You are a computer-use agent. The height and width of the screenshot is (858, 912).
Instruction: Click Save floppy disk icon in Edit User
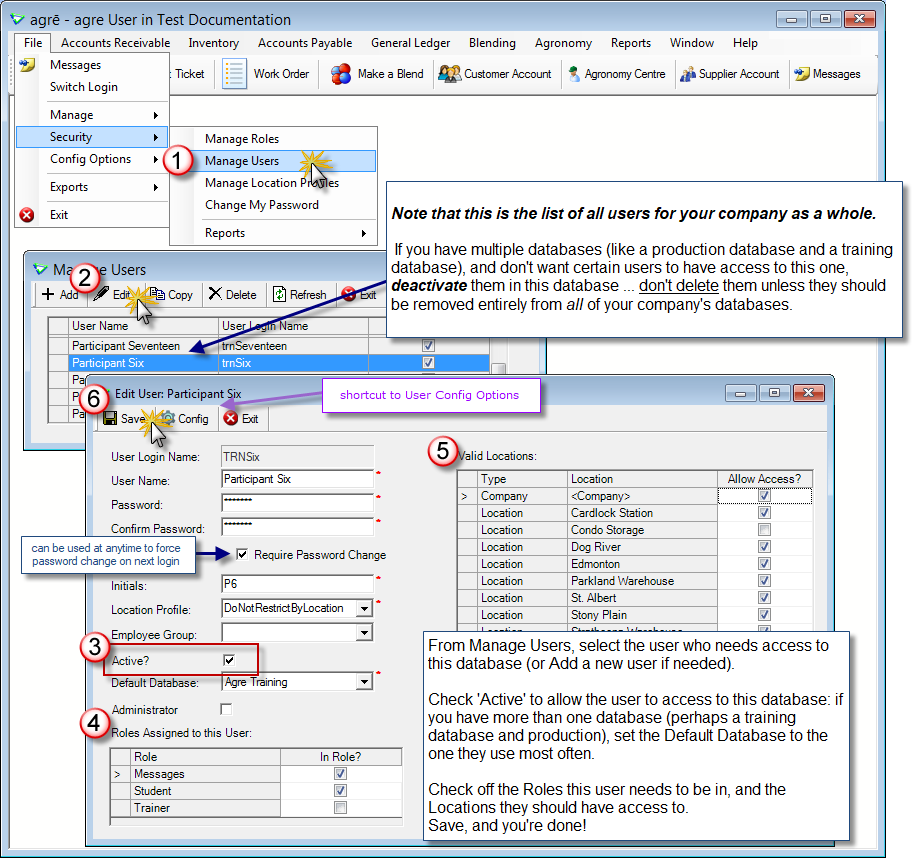[110, 418]
